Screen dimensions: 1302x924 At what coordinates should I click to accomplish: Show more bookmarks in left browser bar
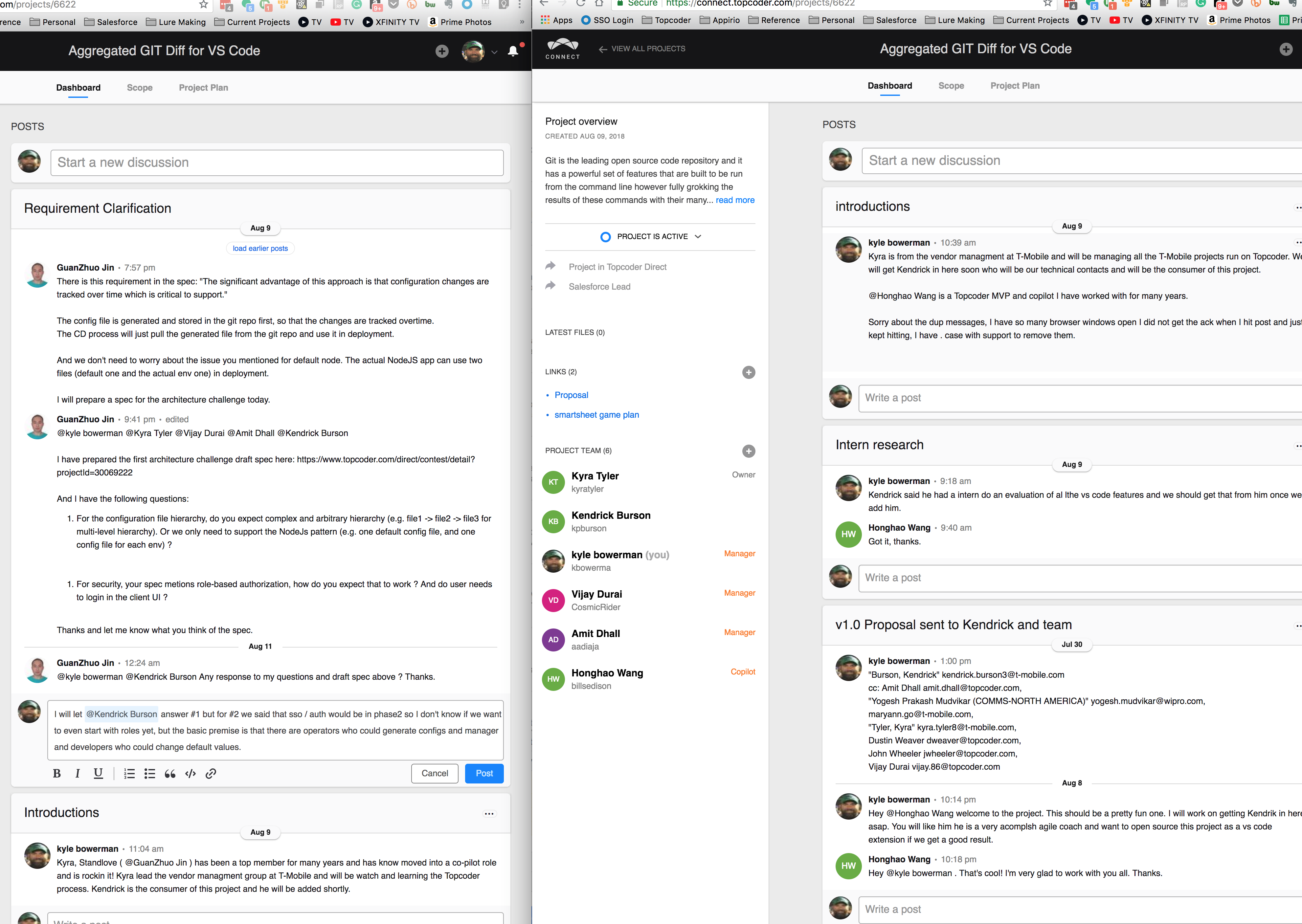522,22
